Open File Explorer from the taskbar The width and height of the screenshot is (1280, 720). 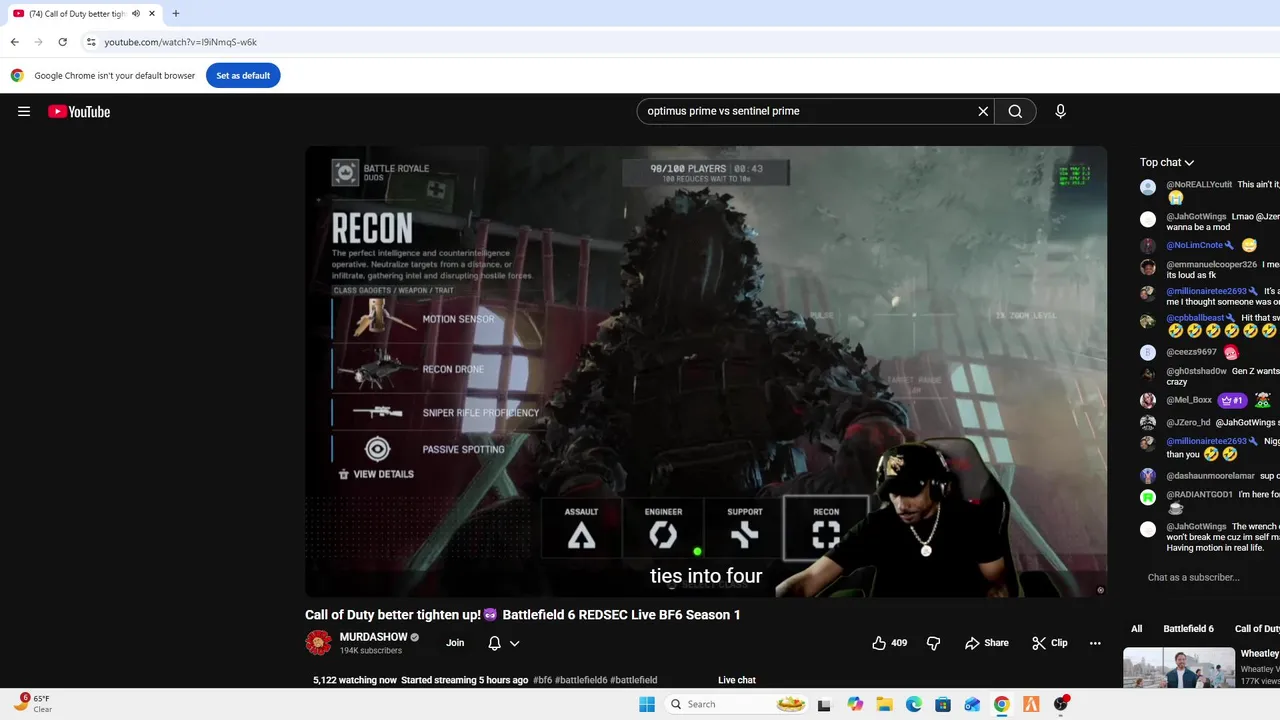tap(884, 704)
